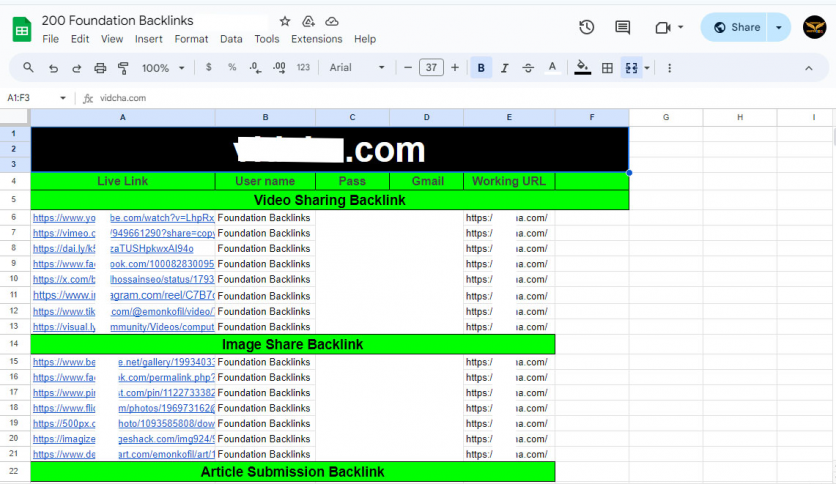Toggle merge cells button

[631, 68]
